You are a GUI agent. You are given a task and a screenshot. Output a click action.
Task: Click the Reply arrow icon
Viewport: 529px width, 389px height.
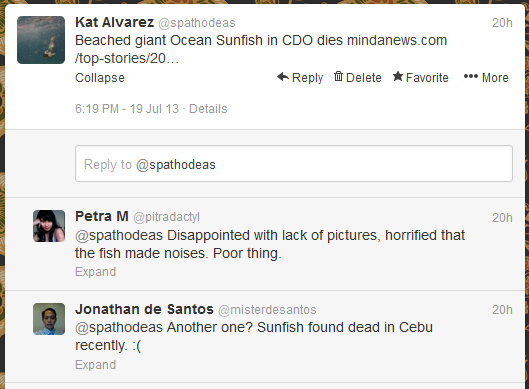coord(283,77)
